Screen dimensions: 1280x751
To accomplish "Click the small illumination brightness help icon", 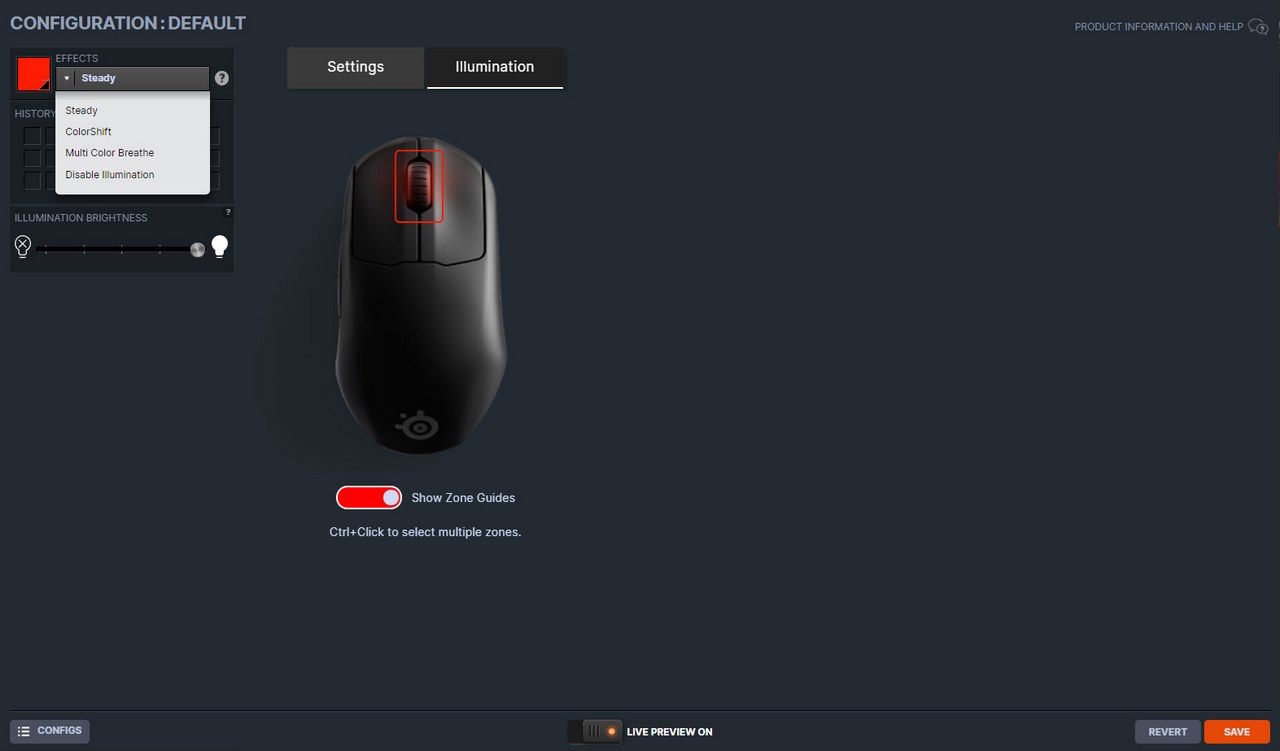I will [228, 212].
